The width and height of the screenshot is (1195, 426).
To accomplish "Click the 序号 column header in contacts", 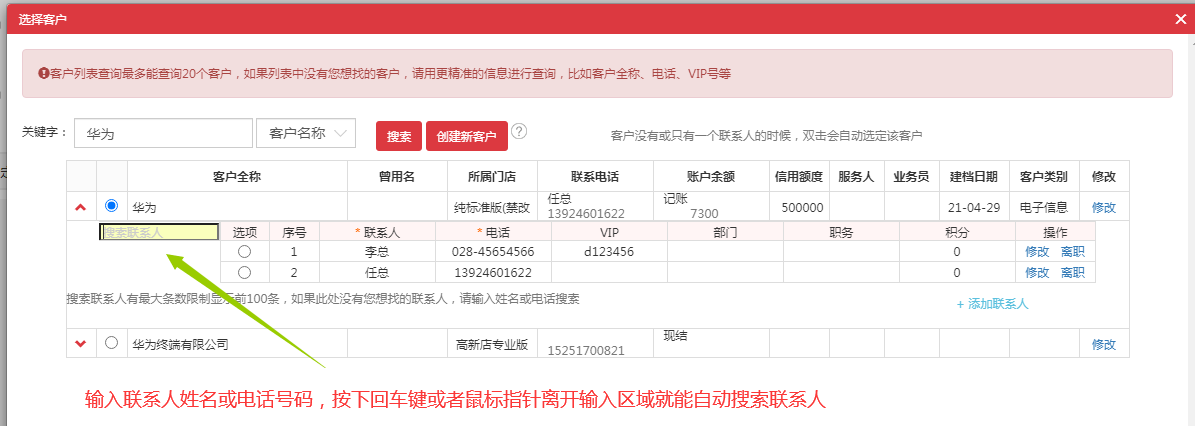I will pyautogui.click(x=294, y=232).
